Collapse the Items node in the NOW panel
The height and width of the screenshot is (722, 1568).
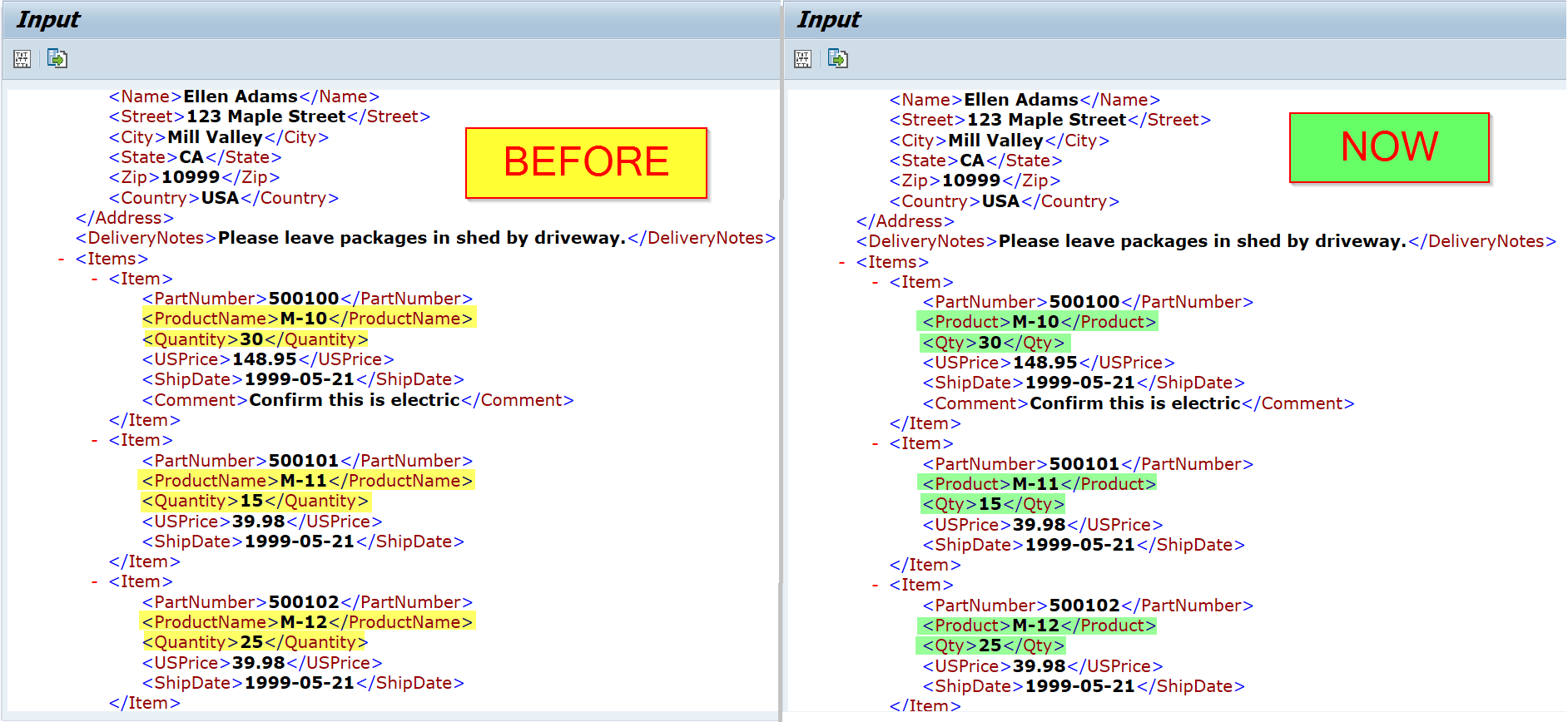(x=842, y=263)
